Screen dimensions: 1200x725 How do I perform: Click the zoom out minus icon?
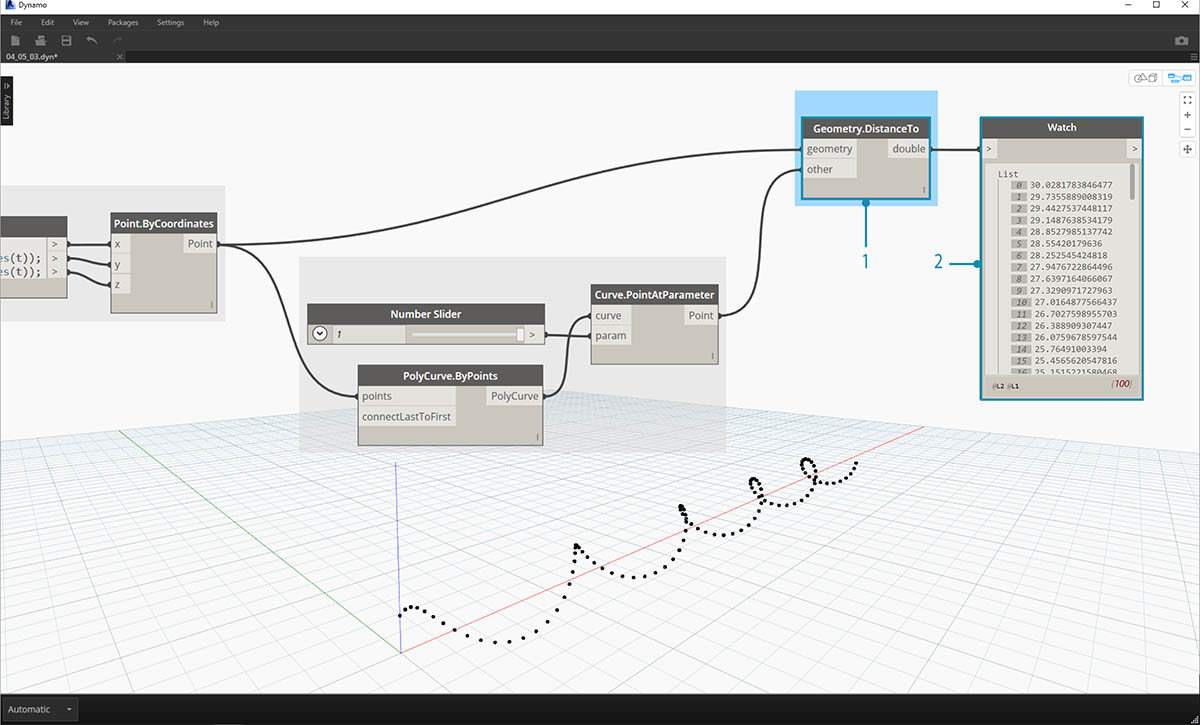[1187, 129]
